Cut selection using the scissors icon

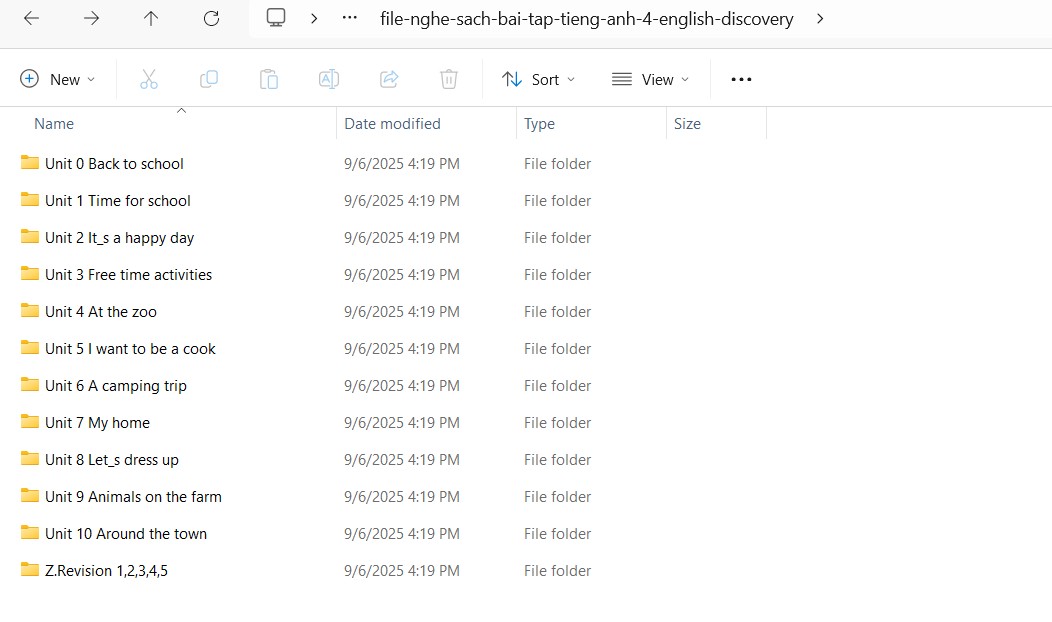tap(149, 79)
